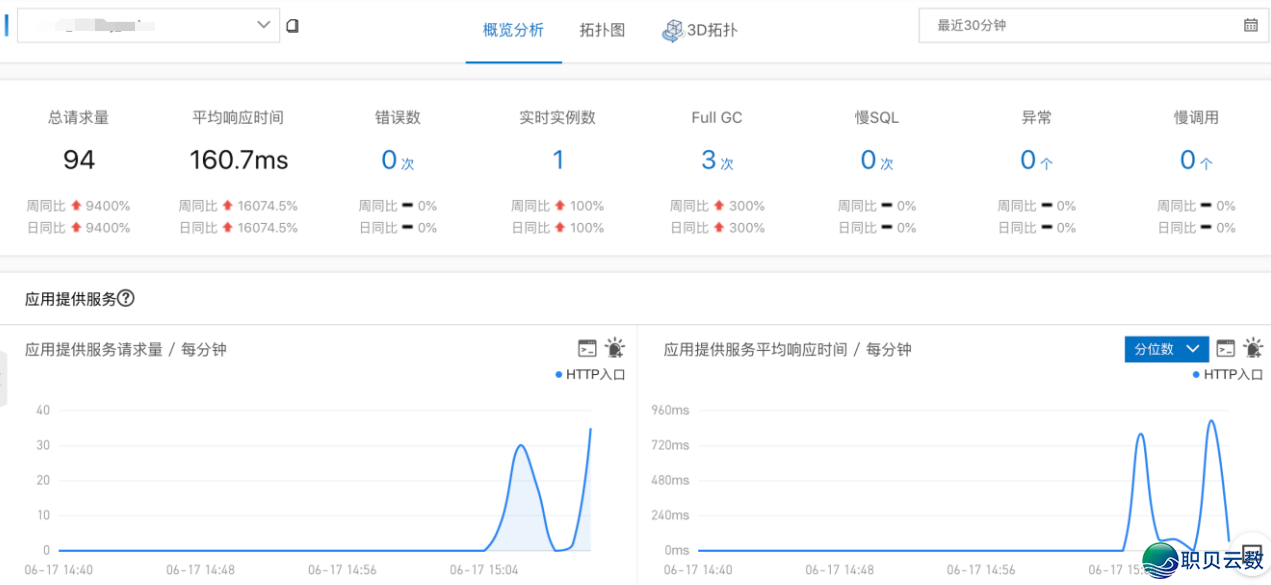Click the 3D cube icon on 3D拓扑 tab
Image resolution: width=1271 pixels, height=585 pixels.
pos(672,31)
